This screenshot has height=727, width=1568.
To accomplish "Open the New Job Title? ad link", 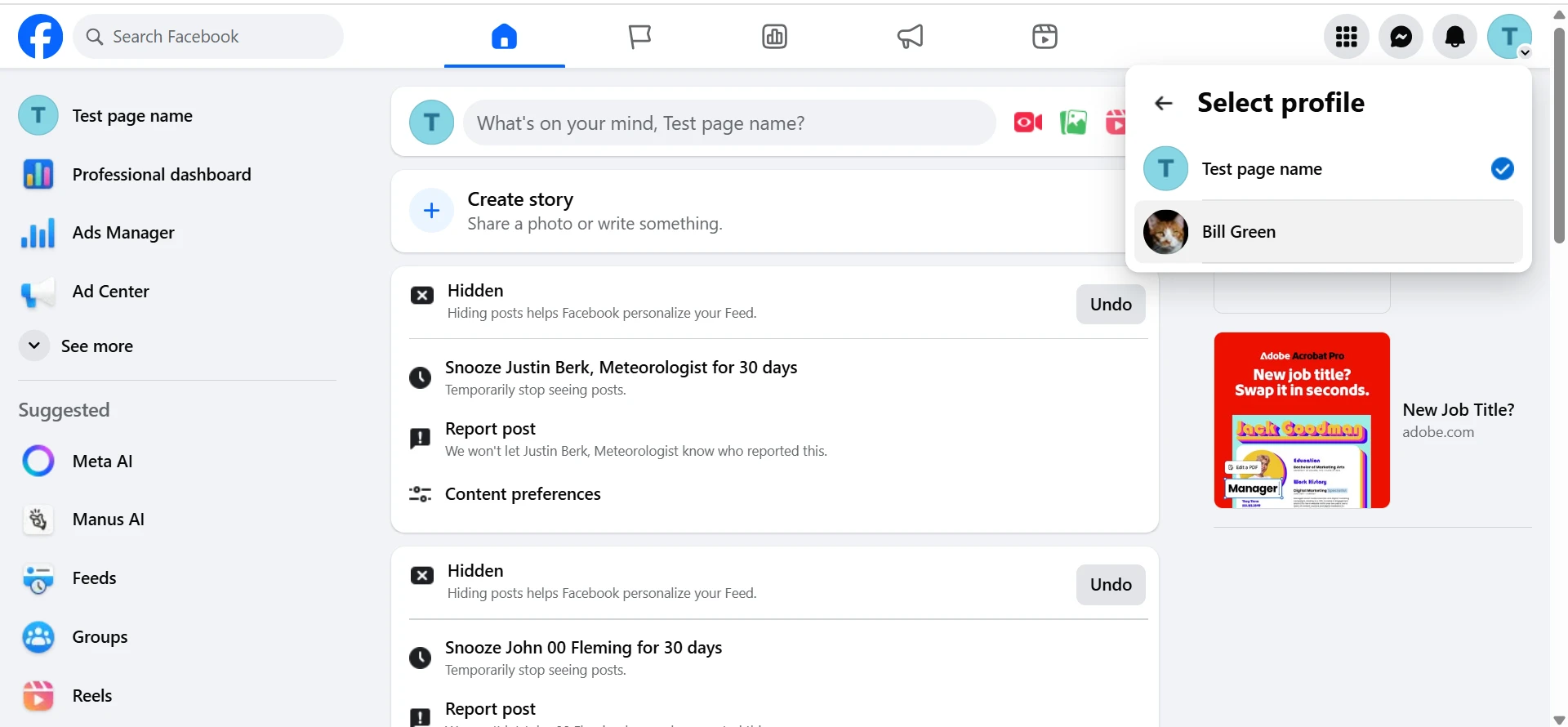I will click(1459, 410).
